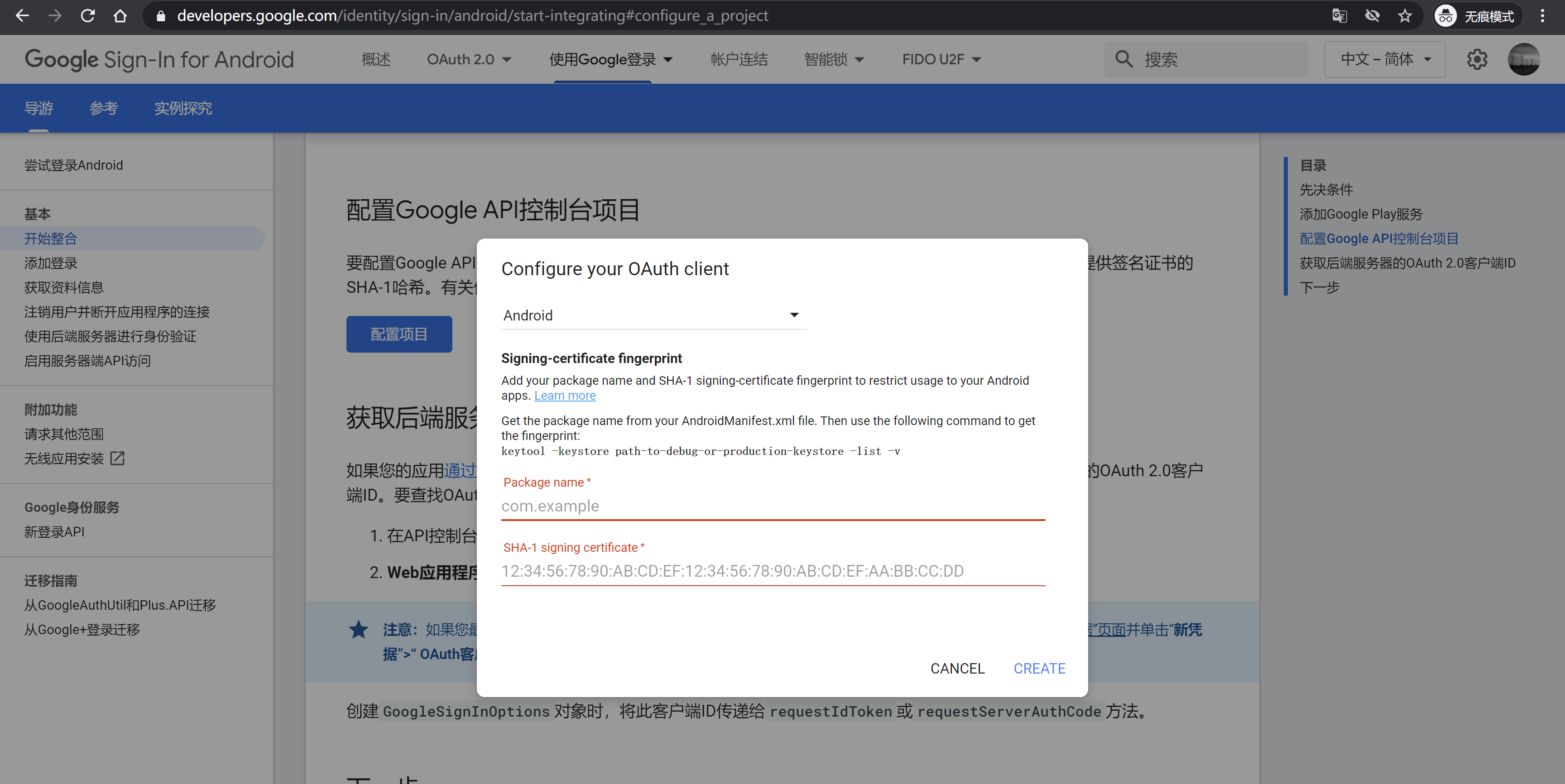Bookmark this page with the star icon
1565x784 pixels.
pos(1405,16)
